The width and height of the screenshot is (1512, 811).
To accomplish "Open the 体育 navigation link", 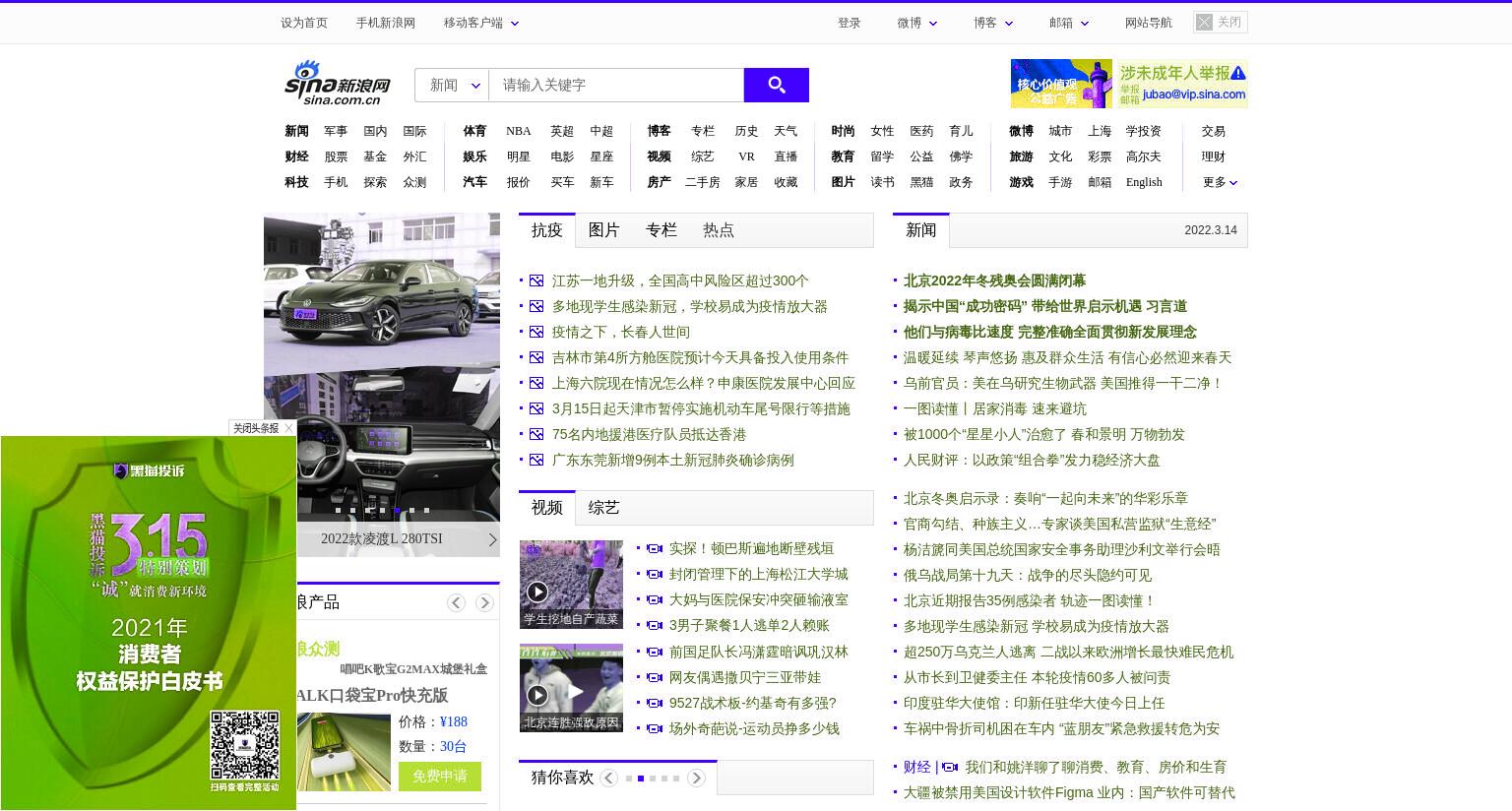I will [x=474, y=131].
